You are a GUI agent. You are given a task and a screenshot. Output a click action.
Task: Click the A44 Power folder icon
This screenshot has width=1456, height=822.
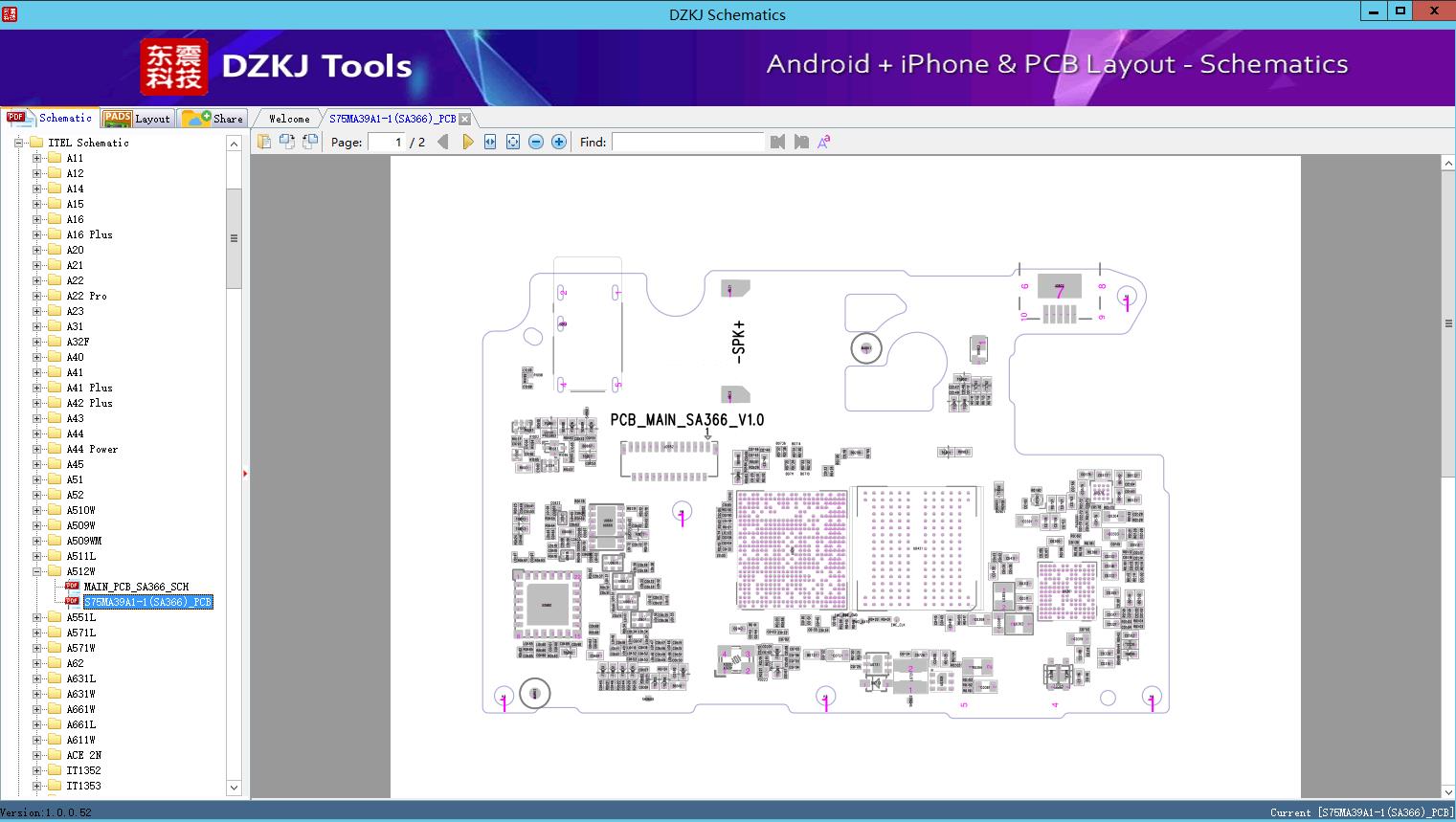[55, 449]
